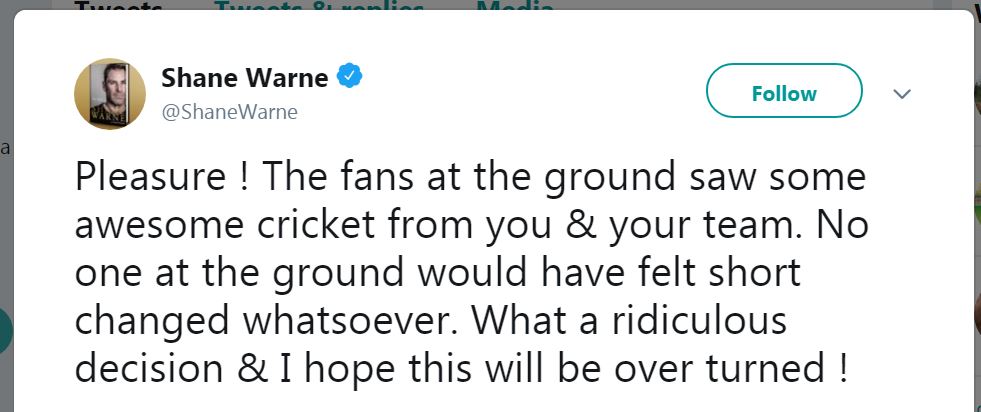Select the green avatar on the right edge

click(977, 205)
